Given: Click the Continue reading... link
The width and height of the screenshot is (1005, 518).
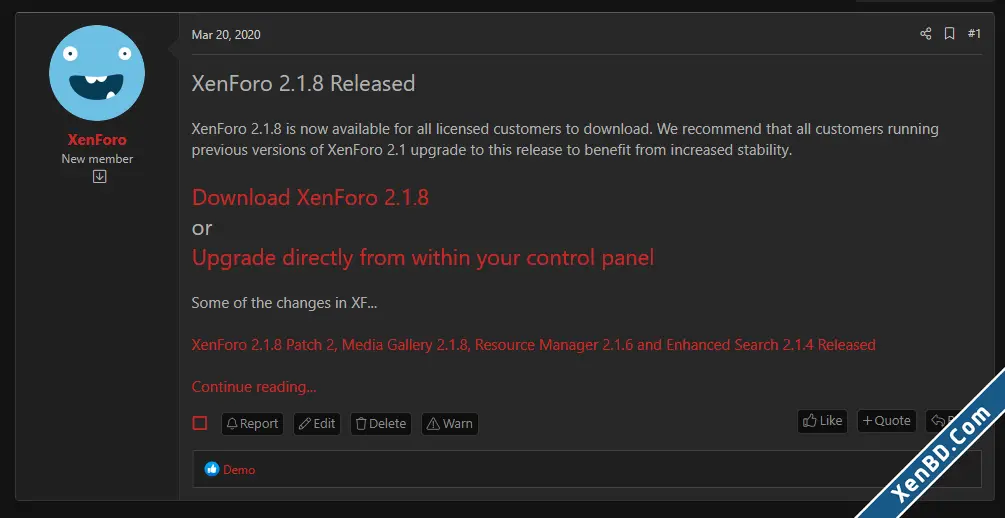Looking at the screenshot, I should (254, 387).
